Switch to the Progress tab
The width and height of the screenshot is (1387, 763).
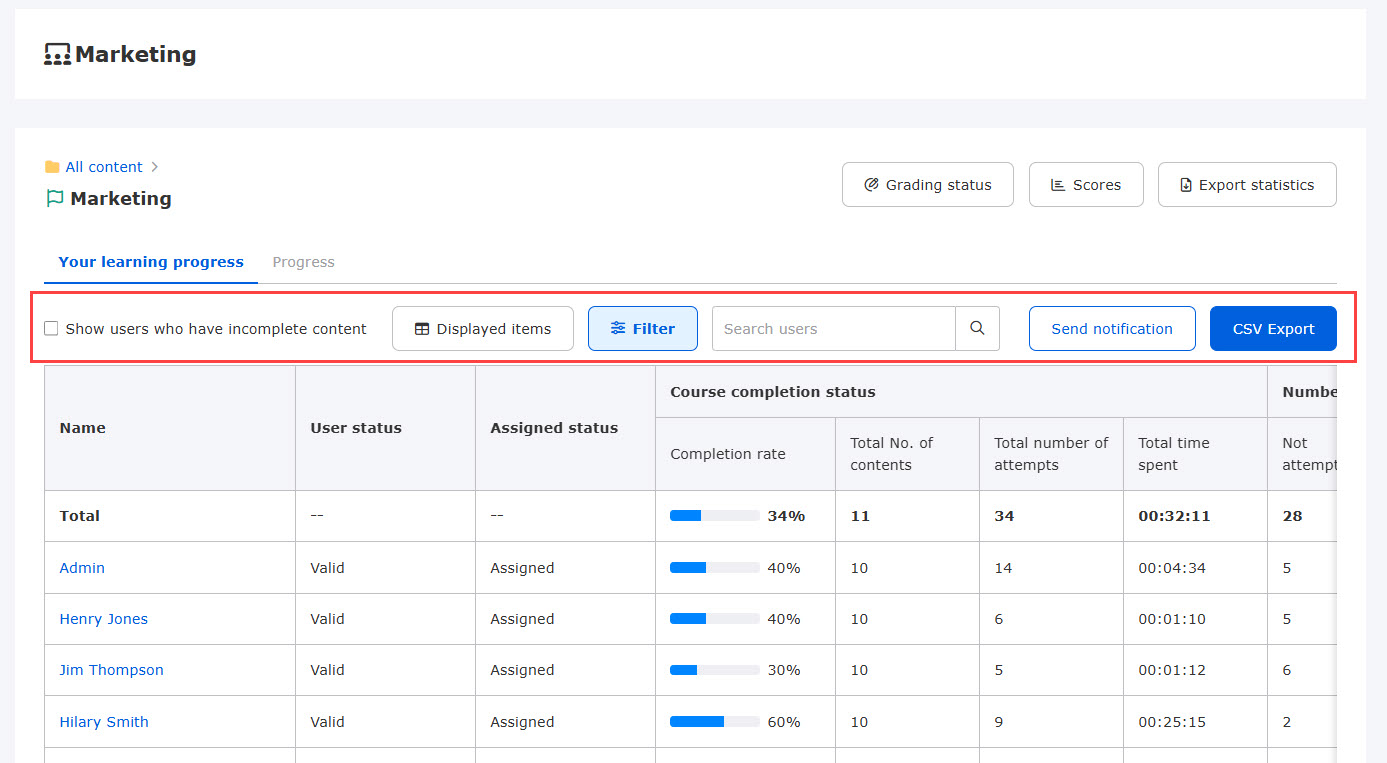[303, 262]
